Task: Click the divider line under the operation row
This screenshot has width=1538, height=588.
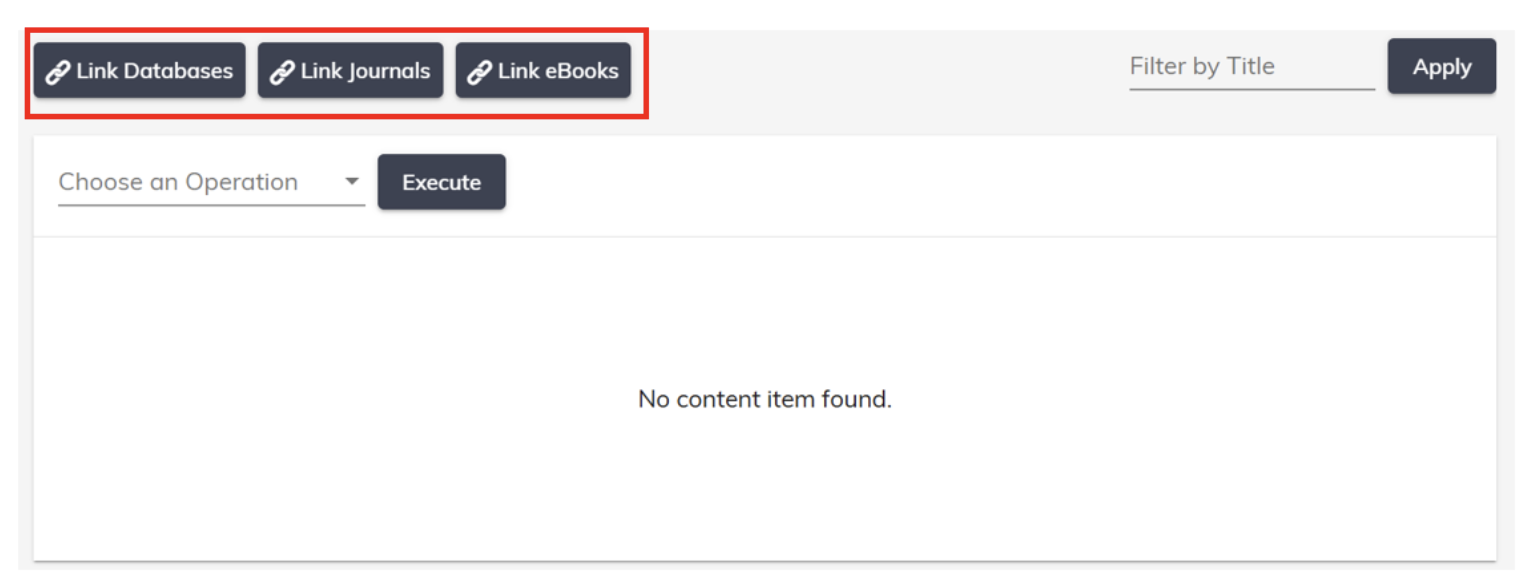Action: click(765, 236)
